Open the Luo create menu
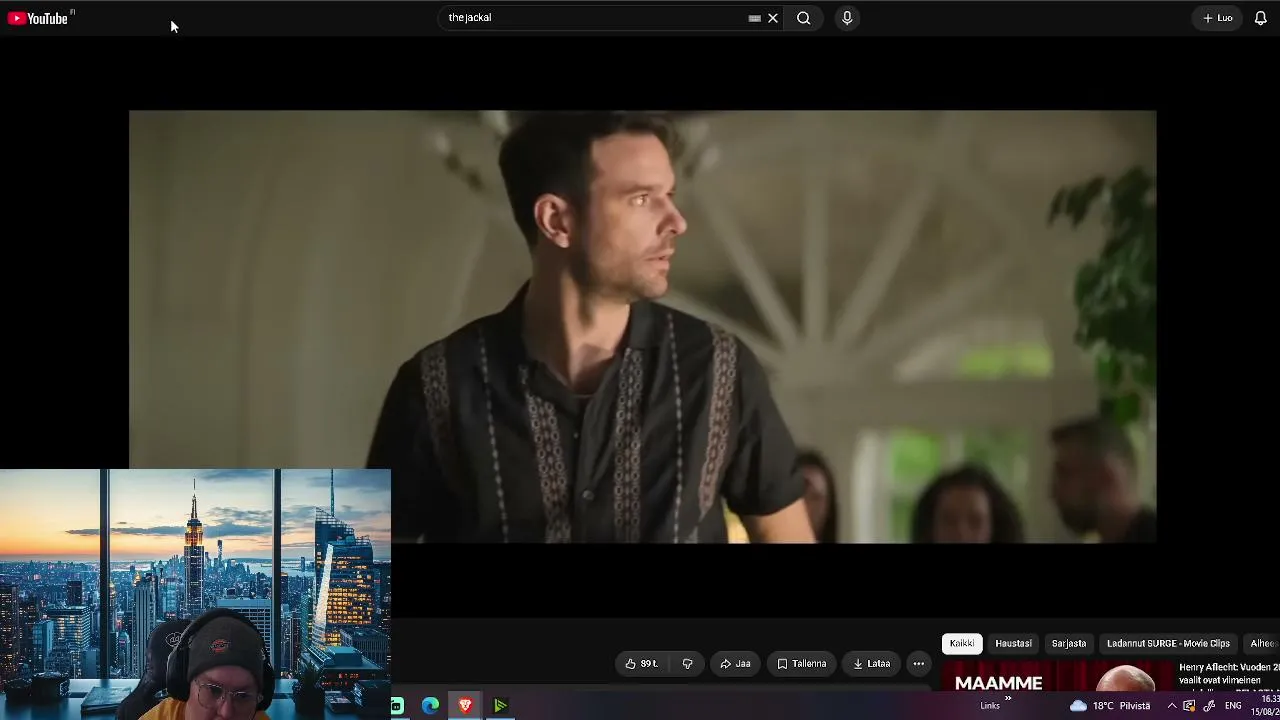Image resolution: width=1280 pixels, height=720 pixels. [x=1217, y=18]
